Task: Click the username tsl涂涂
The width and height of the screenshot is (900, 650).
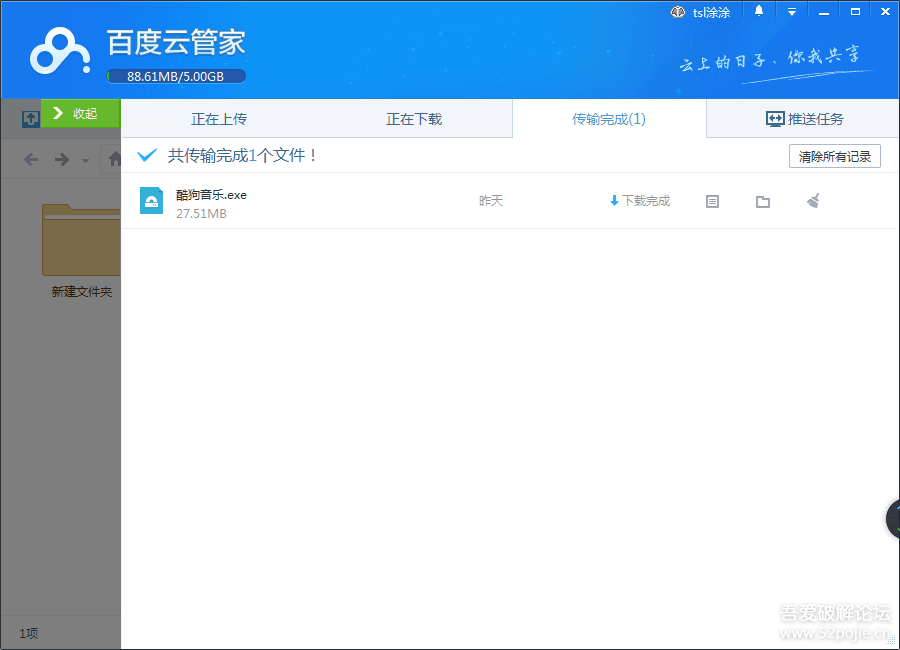Action: [x=711, y=13]
